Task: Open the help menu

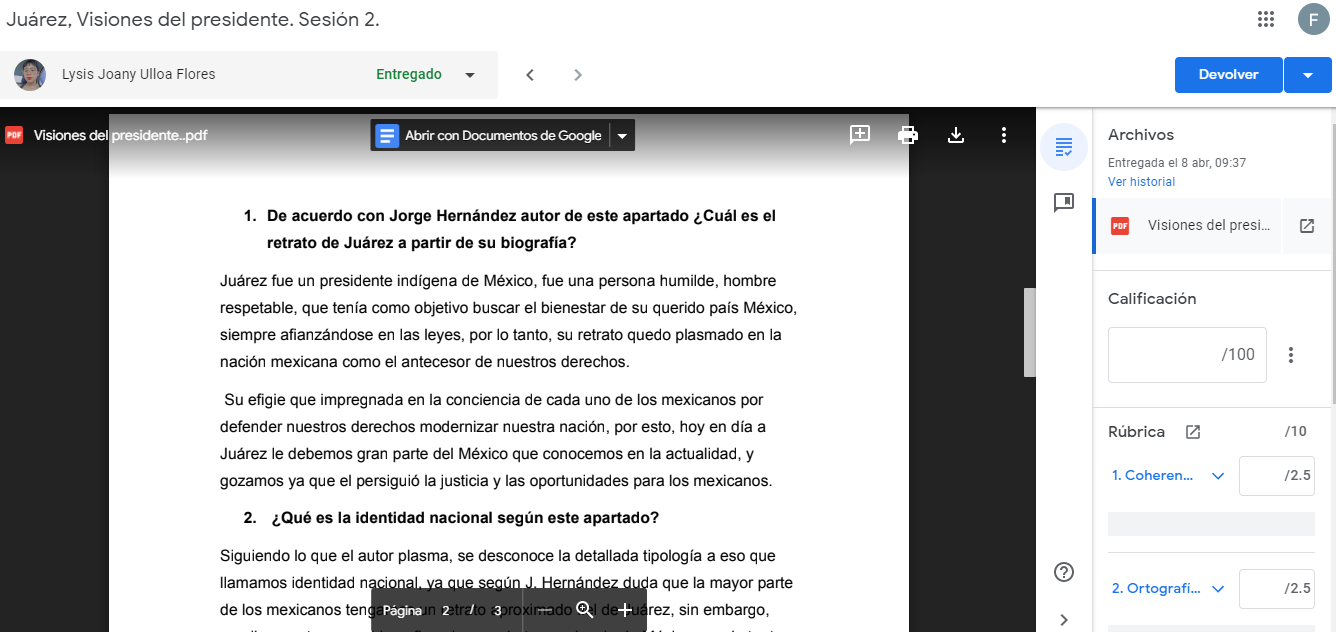Action: pyautogui.click(x=1064, y=572)
